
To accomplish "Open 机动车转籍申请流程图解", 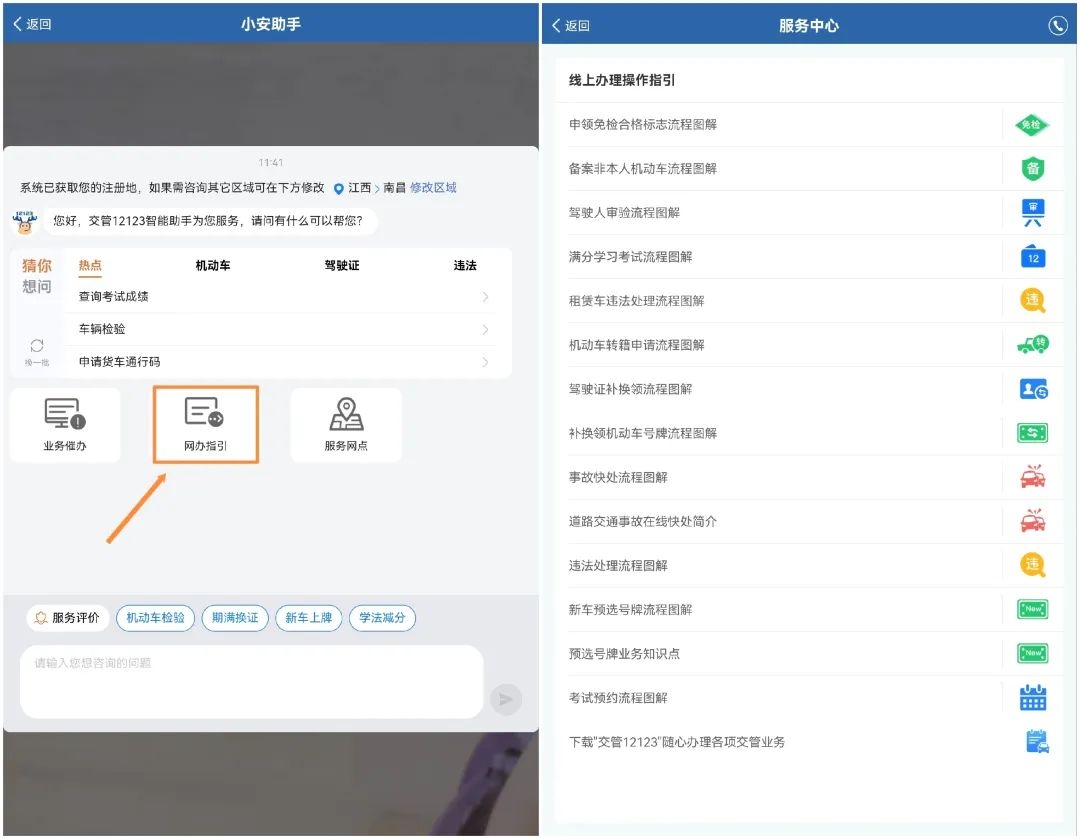I will tap(809, 345).
